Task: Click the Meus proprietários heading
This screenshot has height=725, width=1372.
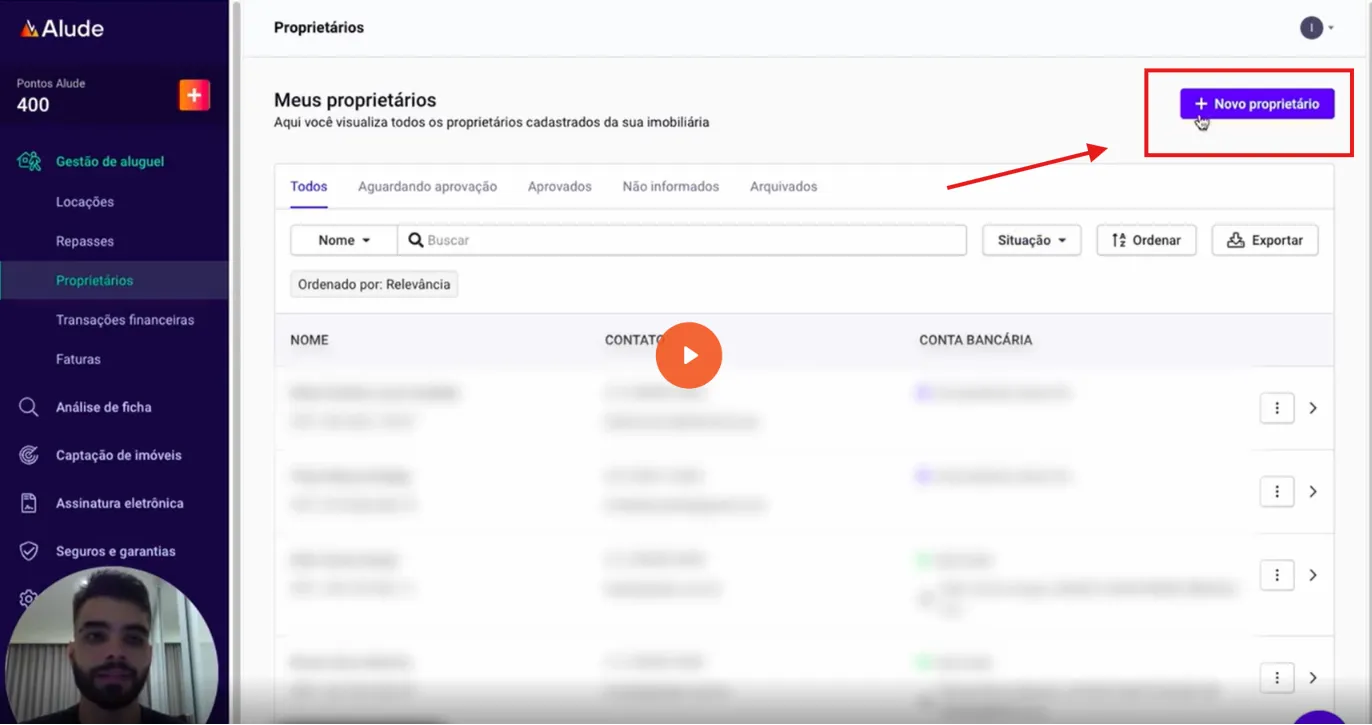Action: pyautogui.click(x=355, y=100)
